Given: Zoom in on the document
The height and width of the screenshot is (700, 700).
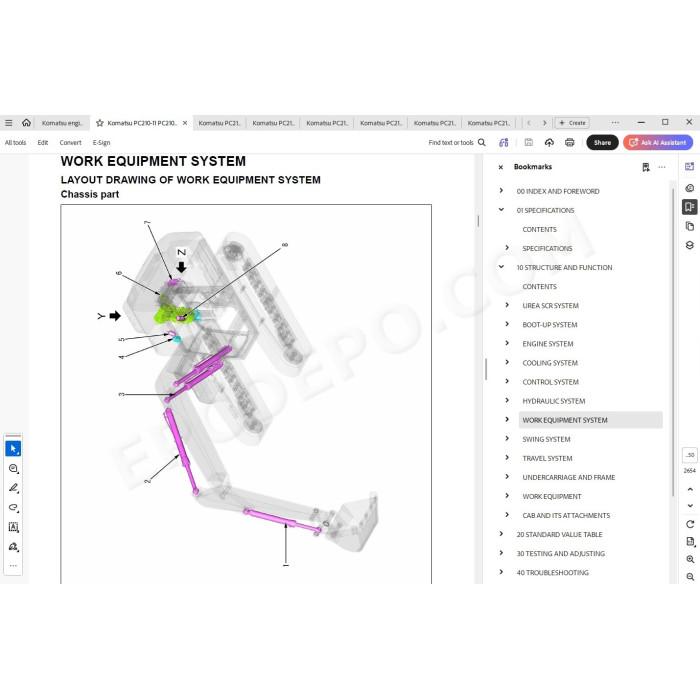Looking at the screenshot, I should pyautogui.click(x=690, y=559).
